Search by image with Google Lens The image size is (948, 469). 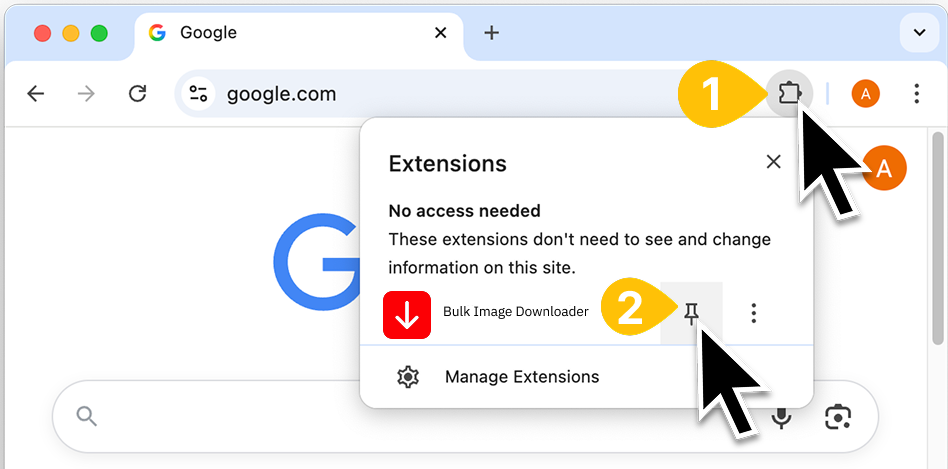click(x=838, y=416)
